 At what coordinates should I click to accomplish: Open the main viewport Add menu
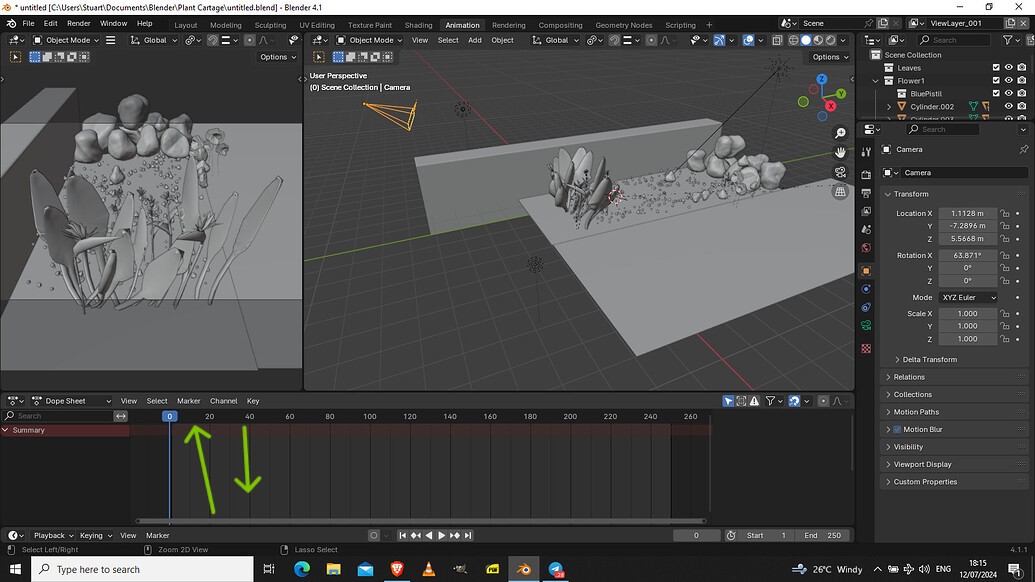pos(475,40)
